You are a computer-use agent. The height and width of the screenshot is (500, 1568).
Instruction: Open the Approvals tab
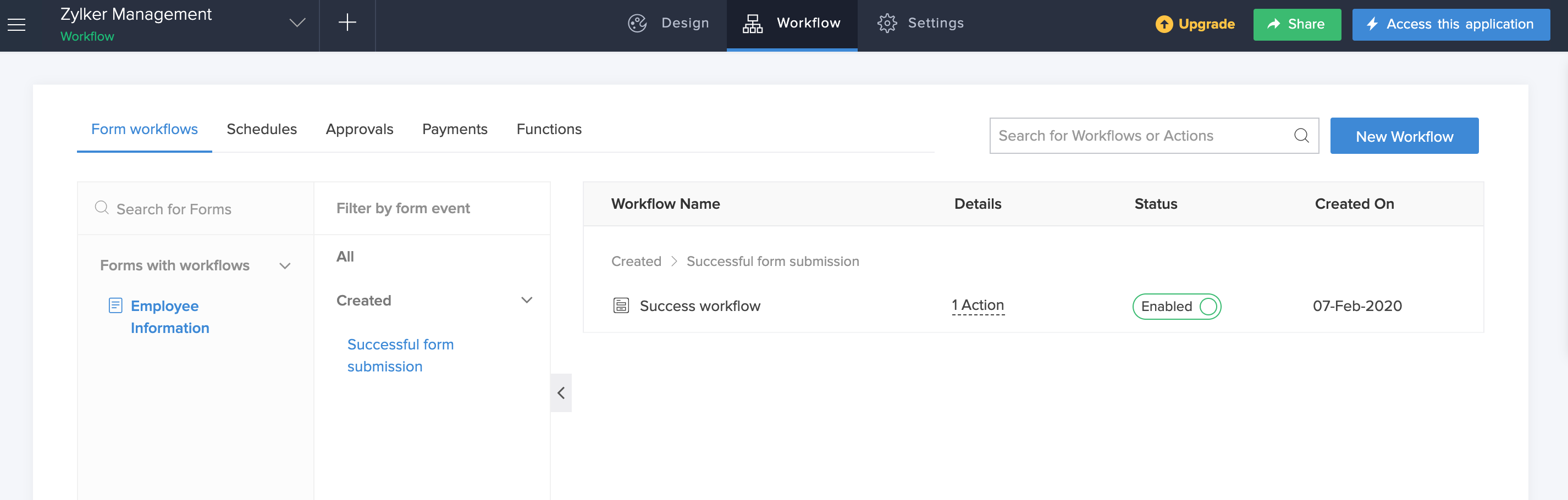coord(359,129)
